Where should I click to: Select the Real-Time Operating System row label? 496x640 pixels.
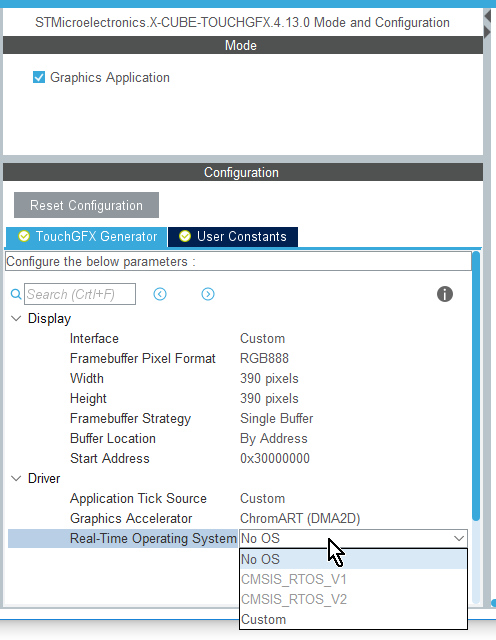coord(153,538)
